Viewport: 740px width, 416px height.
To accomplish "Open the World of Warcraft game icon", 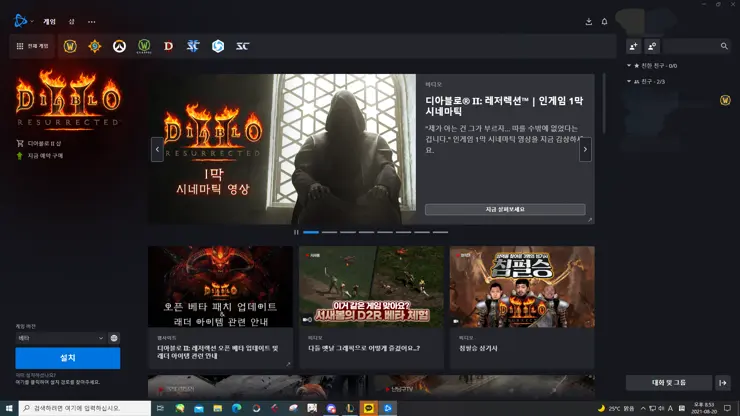I will 70,46.
